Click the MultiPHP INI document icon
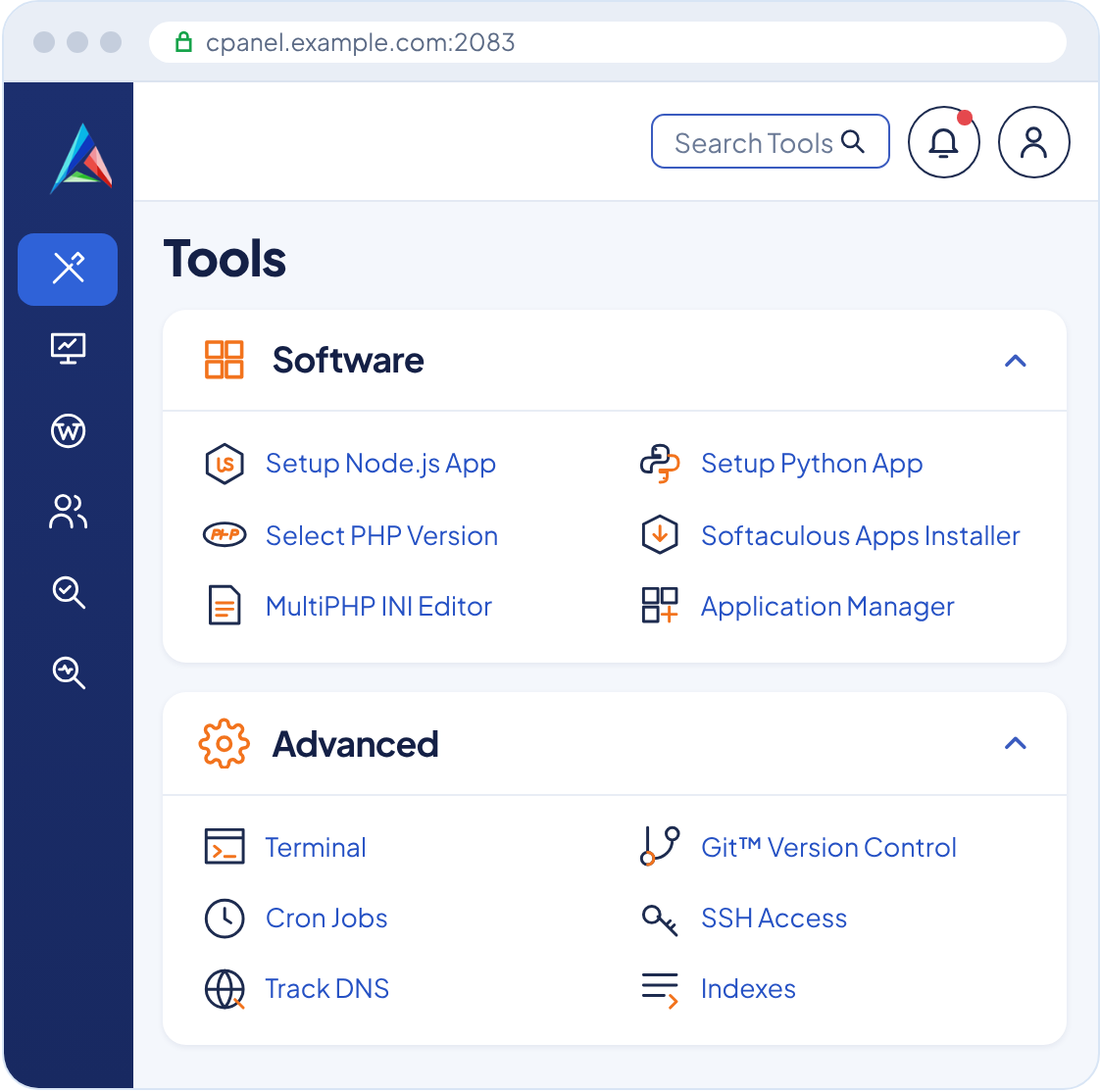 [x=225, y=605]
